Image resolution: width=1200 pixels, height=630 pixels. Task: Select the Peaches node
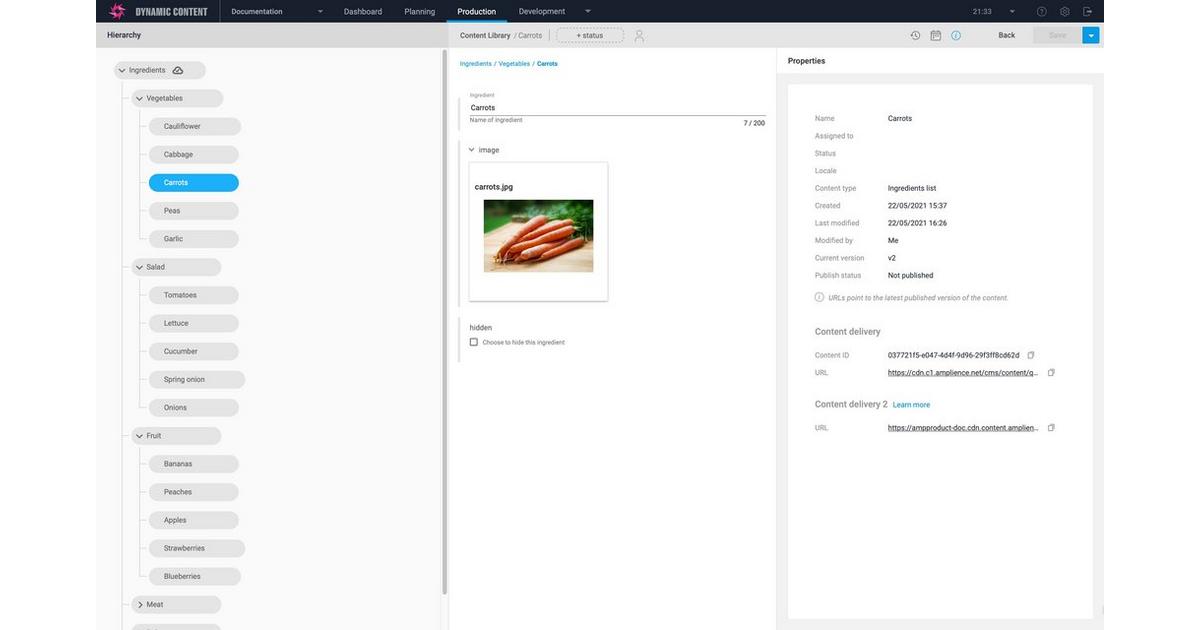pos(194,492)
